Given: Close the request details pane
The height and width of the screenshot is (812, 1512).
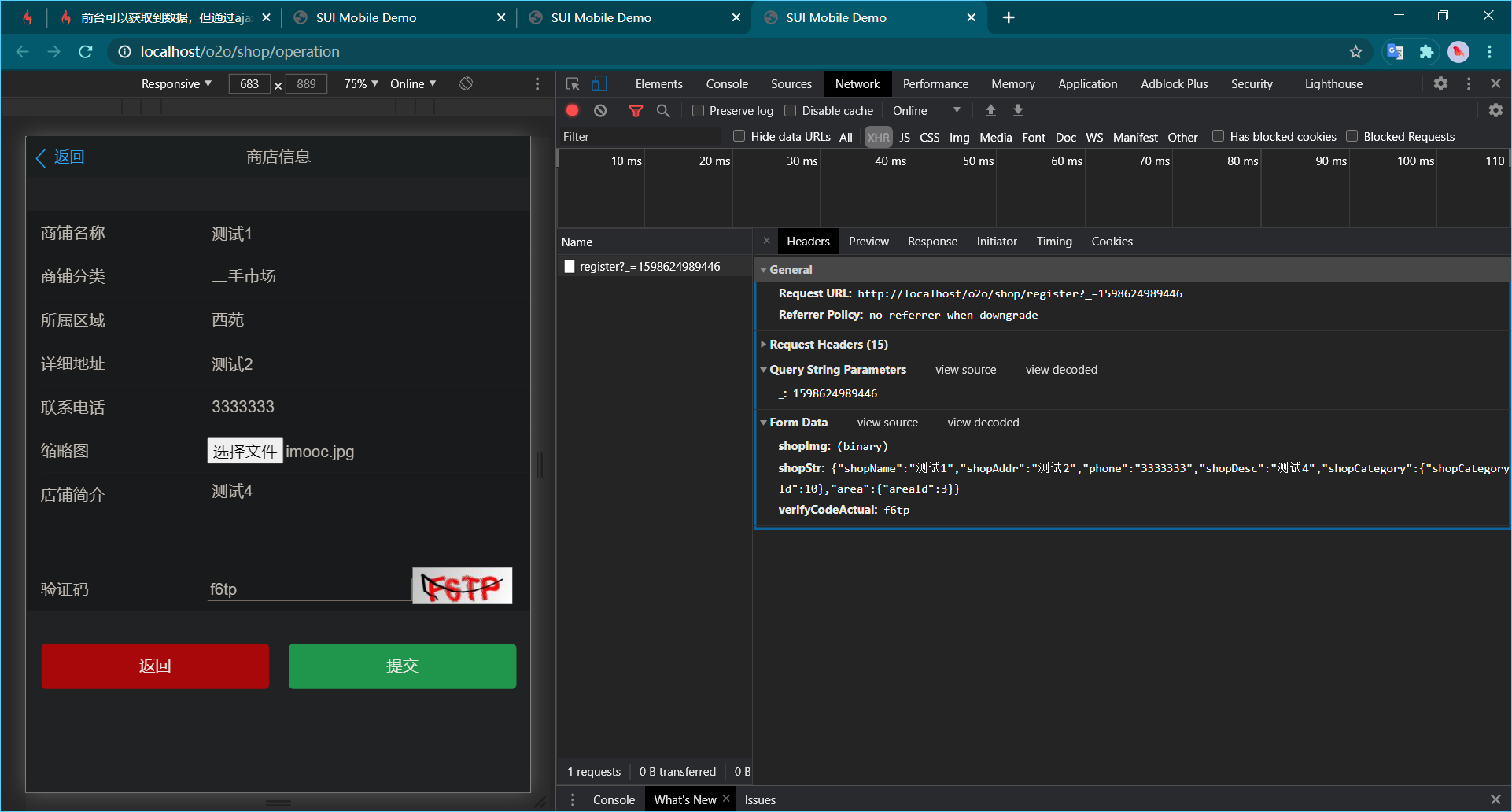Looking at the screenshot, I should (x=767, y=241).
